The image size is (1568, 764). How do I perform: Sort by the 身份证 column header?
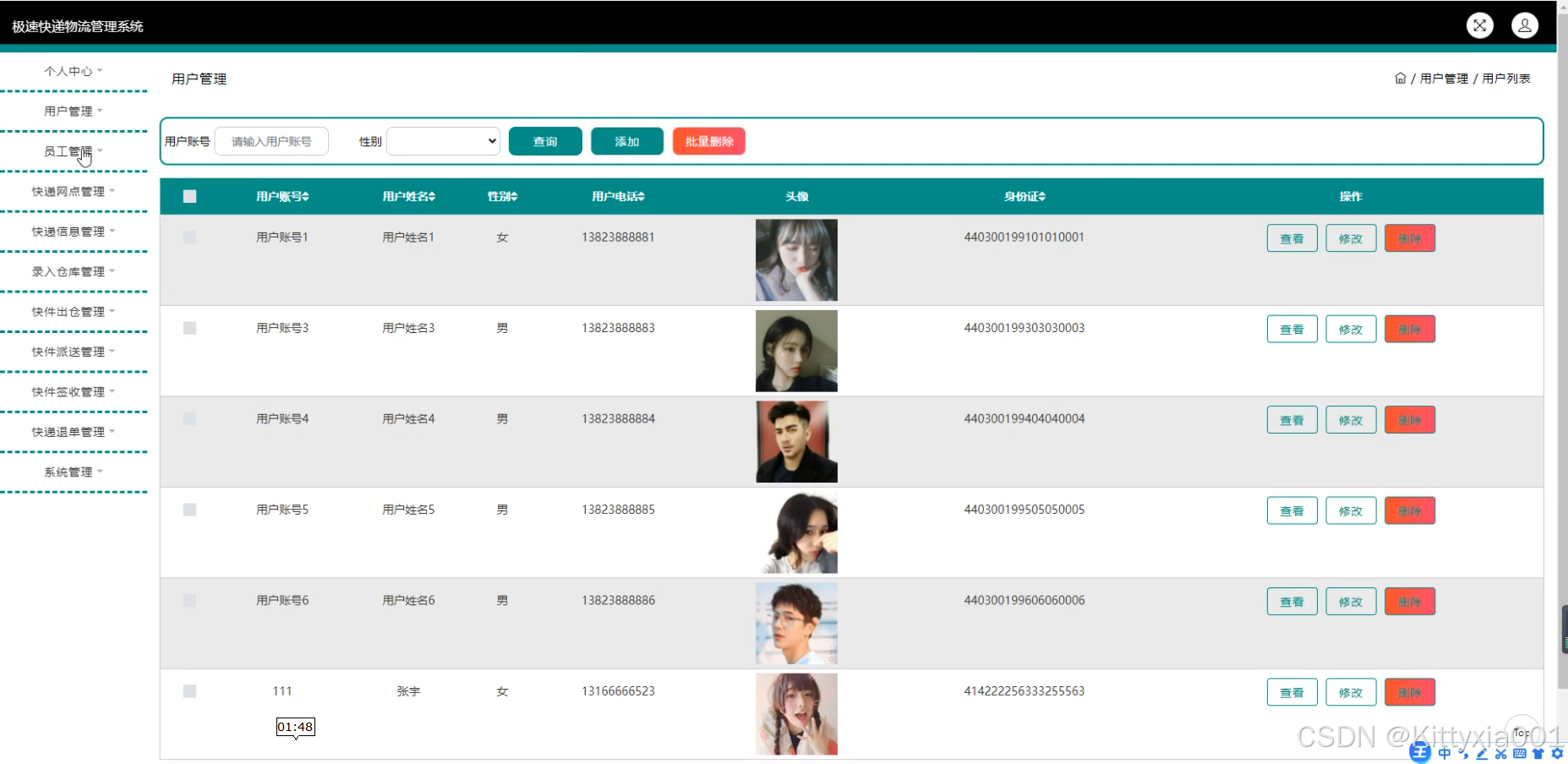pyautogui.click(x=1024, y=196)
